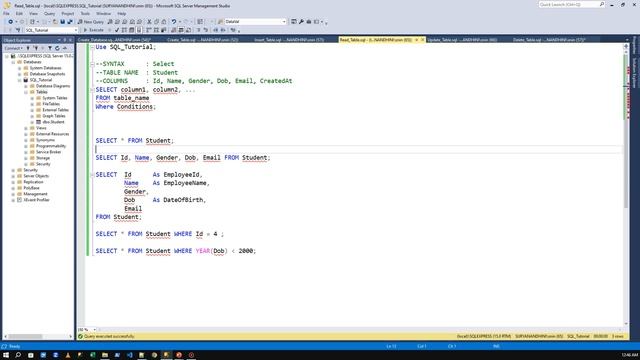The image size is (640, 360).
Task: Open the Edit menu
Action: [x=19, y=13]
